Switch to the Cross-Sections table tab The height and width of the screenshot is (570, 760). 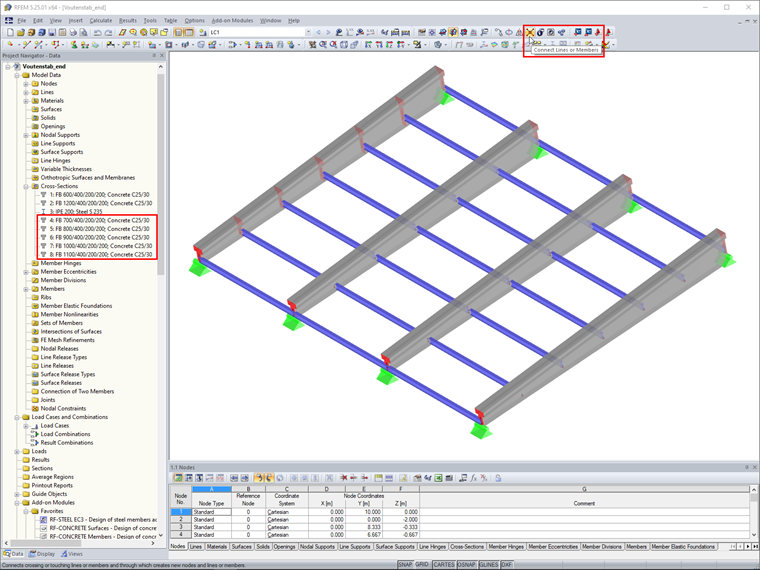[467, 547]
